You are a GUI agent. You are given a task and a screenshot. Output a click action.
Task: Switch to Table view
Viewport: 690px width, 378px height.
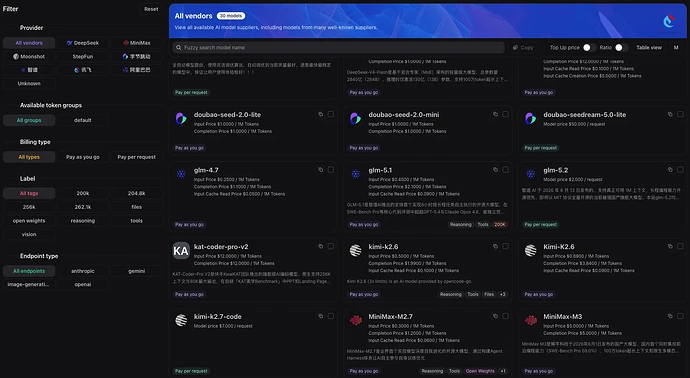pyautogui.click(x=649, y=48)
